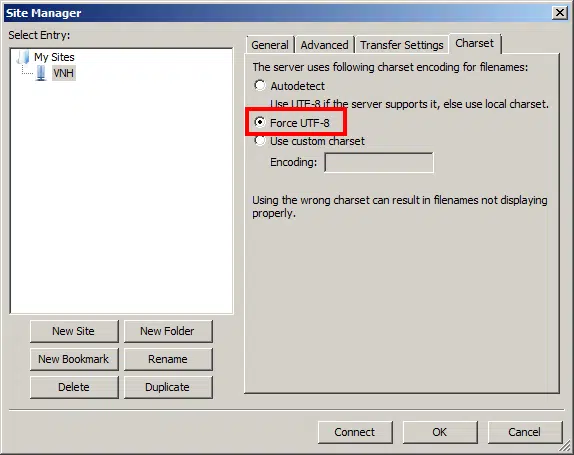Choose the Autodetect charset option
Screen dimensions: 574x455
pyautogui.click(x=260, y=86)
